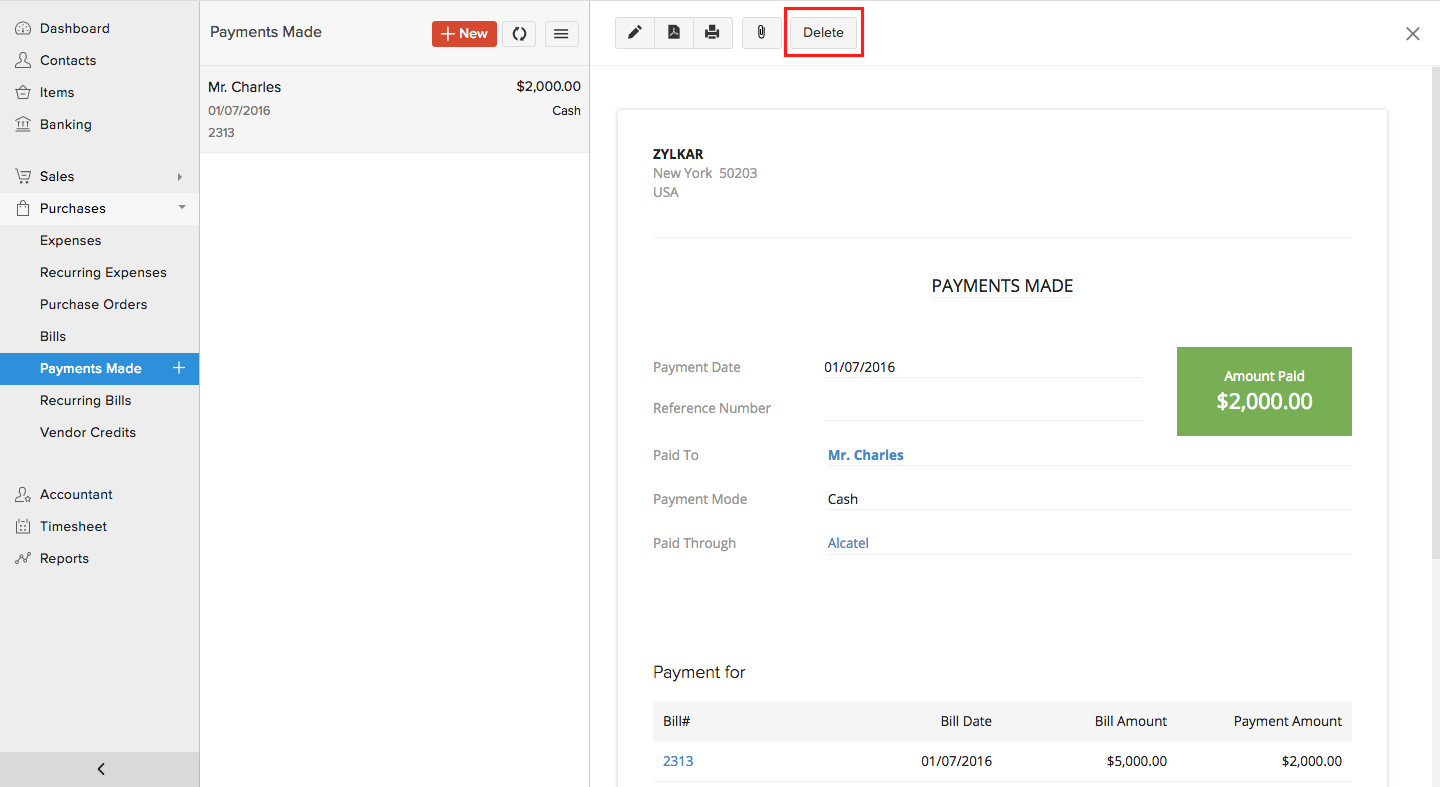Collapse the Purchases section chevron
The image size is (1440, 787).
point(181,208)
